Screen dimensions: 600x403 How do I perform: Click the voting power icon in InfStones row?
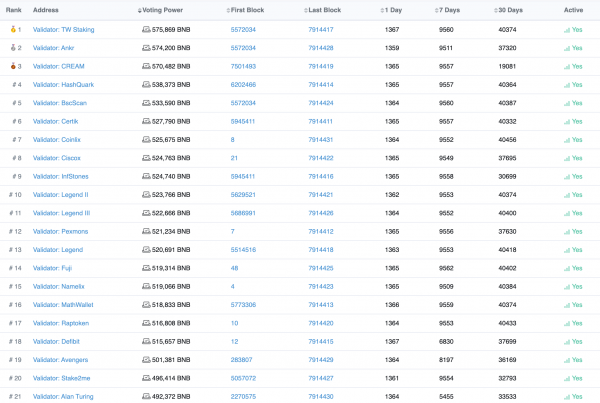(x=146, y=176)
